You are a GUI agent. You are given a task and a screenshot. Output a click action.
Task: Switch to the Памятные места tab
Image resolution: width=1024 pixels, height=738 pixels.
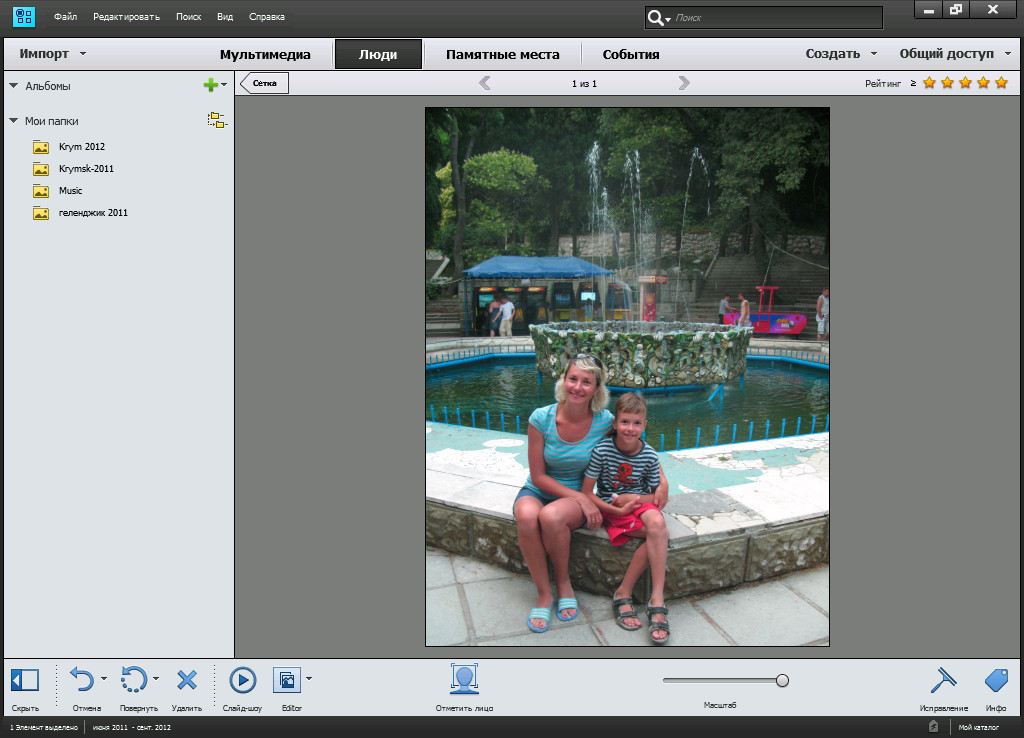coord(502,54)
